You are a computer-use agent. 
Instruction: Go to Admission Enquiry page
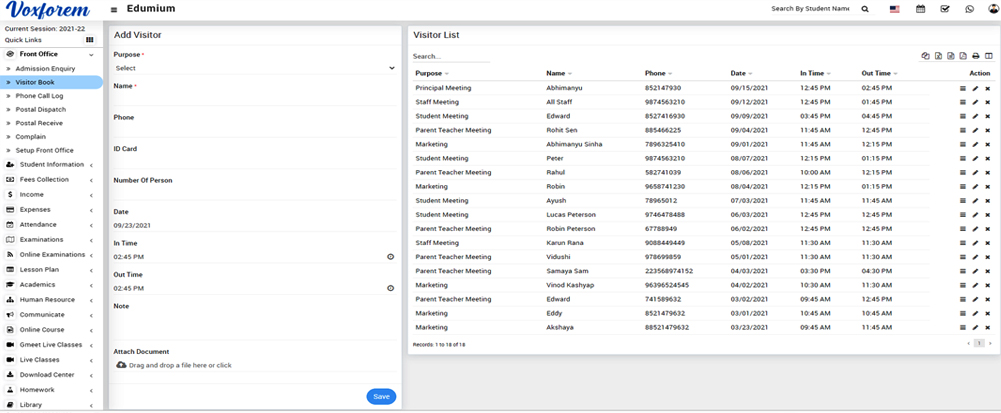click(43, 68)
